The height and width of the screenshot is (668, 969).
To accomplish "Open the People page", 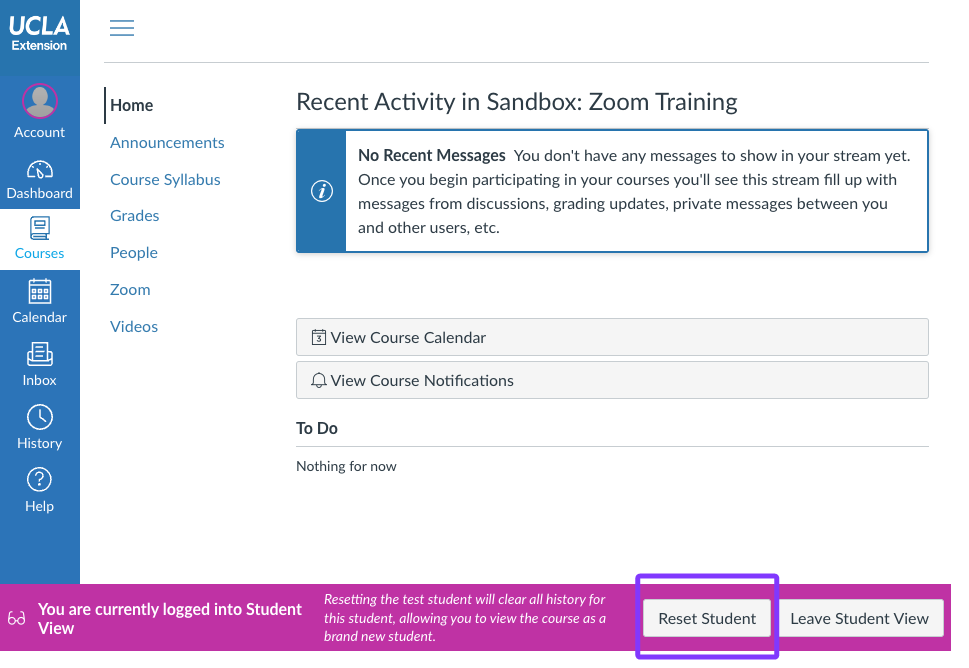I will (133, 253).
